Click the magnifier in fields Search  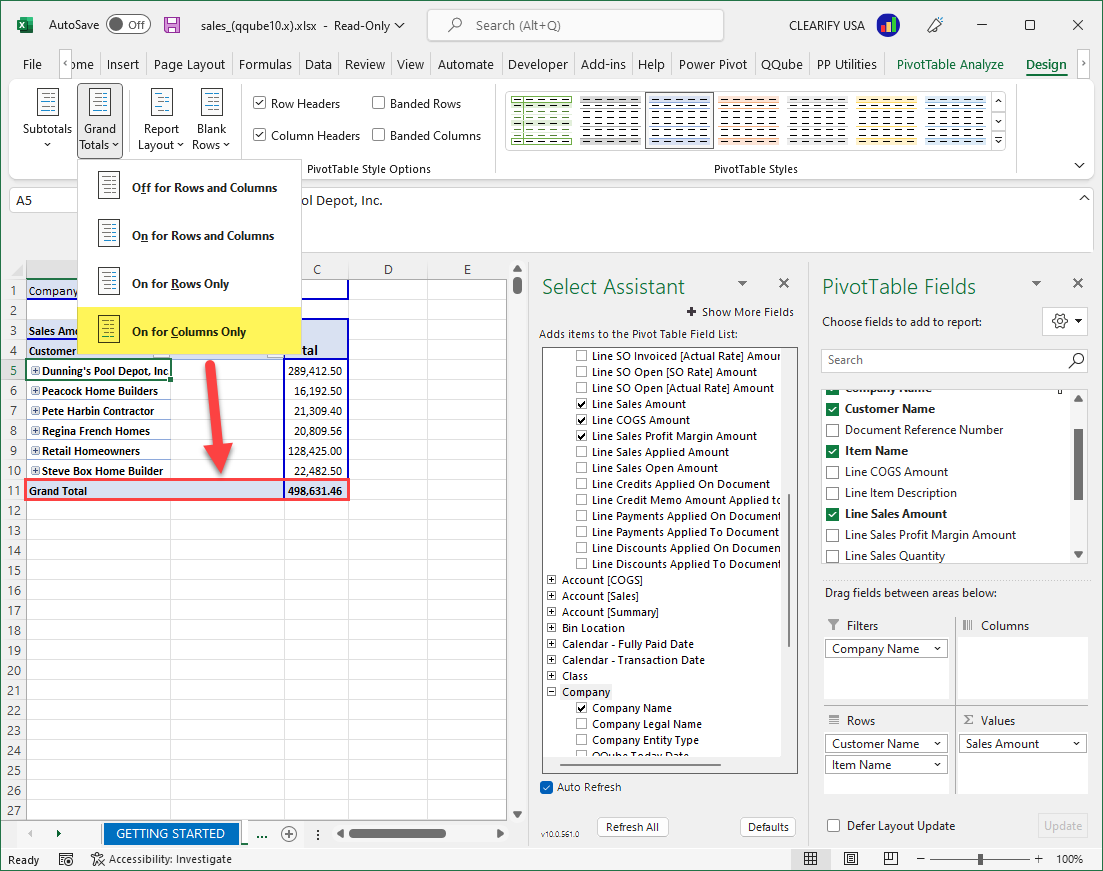tap(1076, 360)
